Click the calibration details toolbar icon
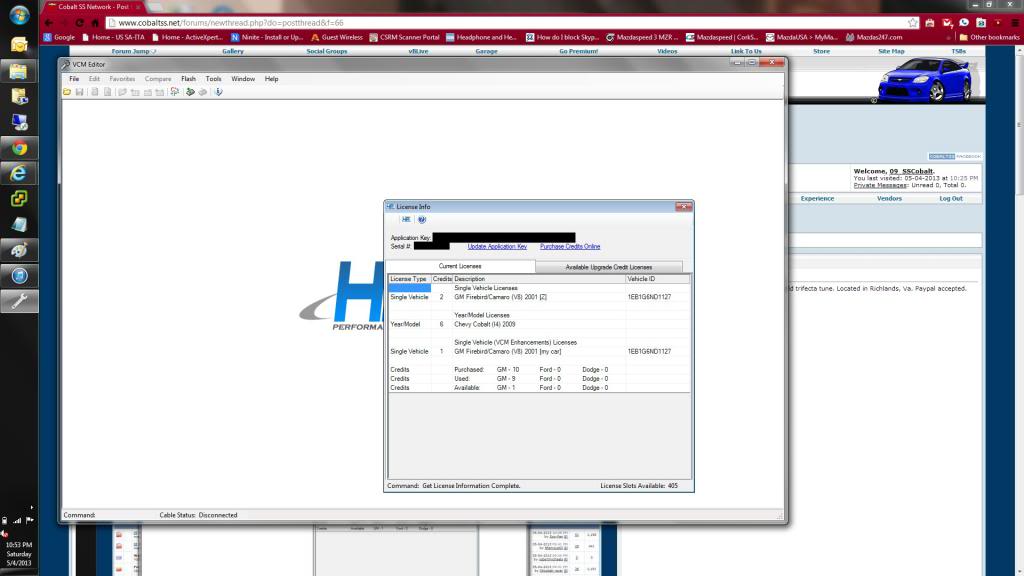1024x576 pixels. (174, 92)
